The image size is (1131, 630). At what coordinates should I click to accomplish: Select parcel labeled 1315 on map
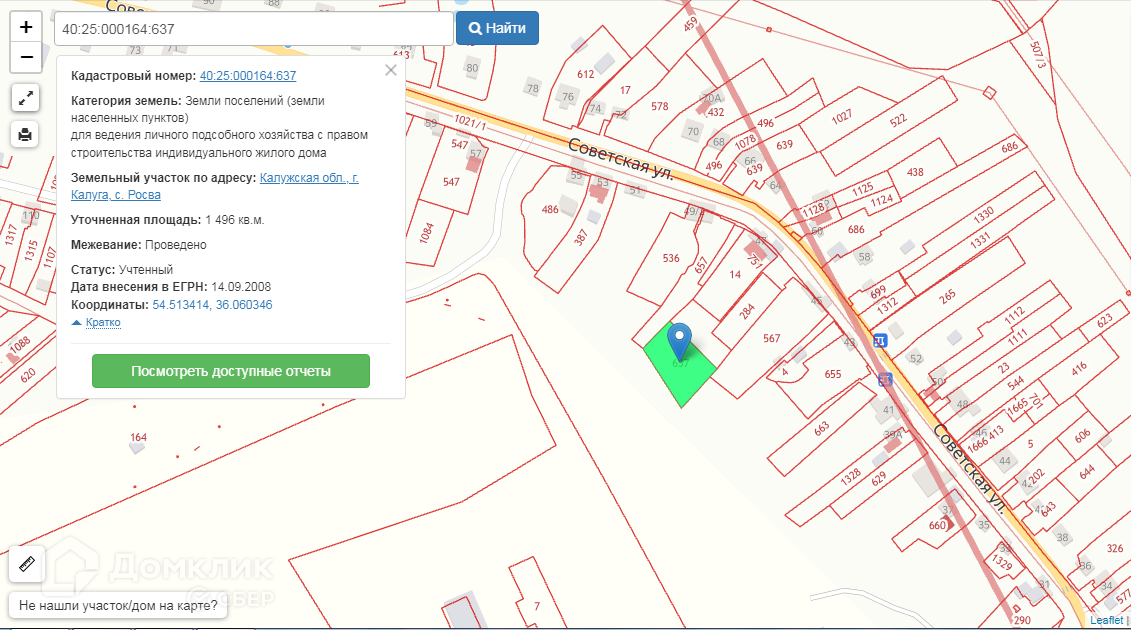(31, 250)
